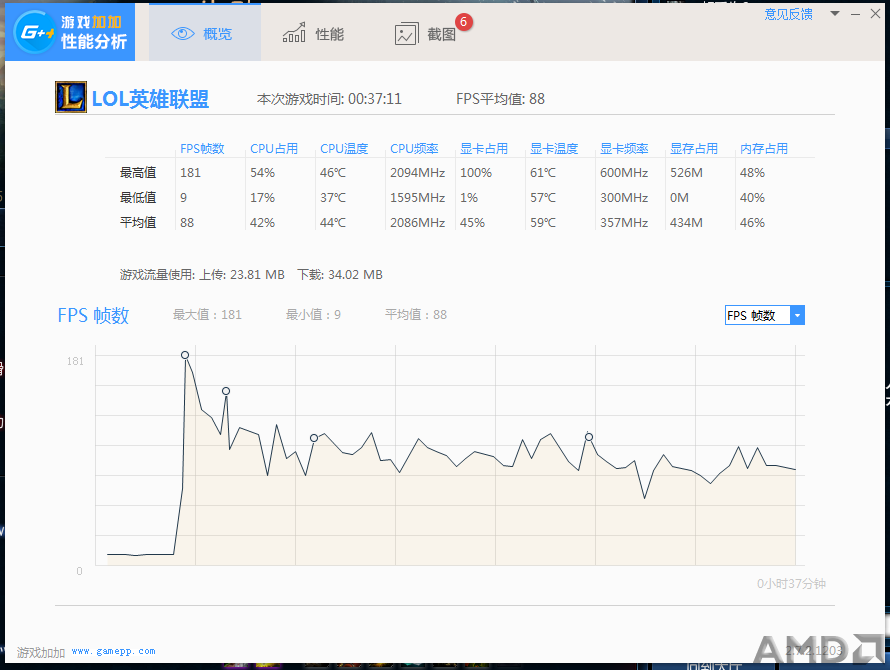Viewport: 890px width, 670px height.
Task: Click the 平均值 row label
Action: tap(138, 223)
